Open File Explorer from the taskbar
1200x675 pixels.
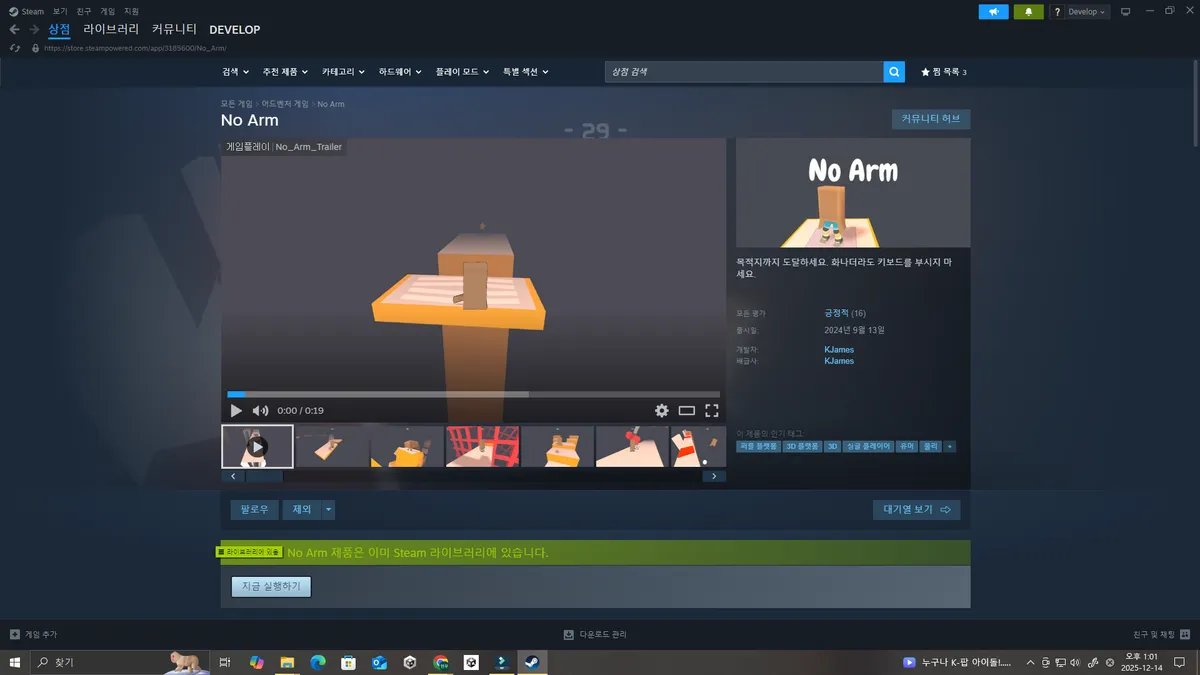pos(287,662)
